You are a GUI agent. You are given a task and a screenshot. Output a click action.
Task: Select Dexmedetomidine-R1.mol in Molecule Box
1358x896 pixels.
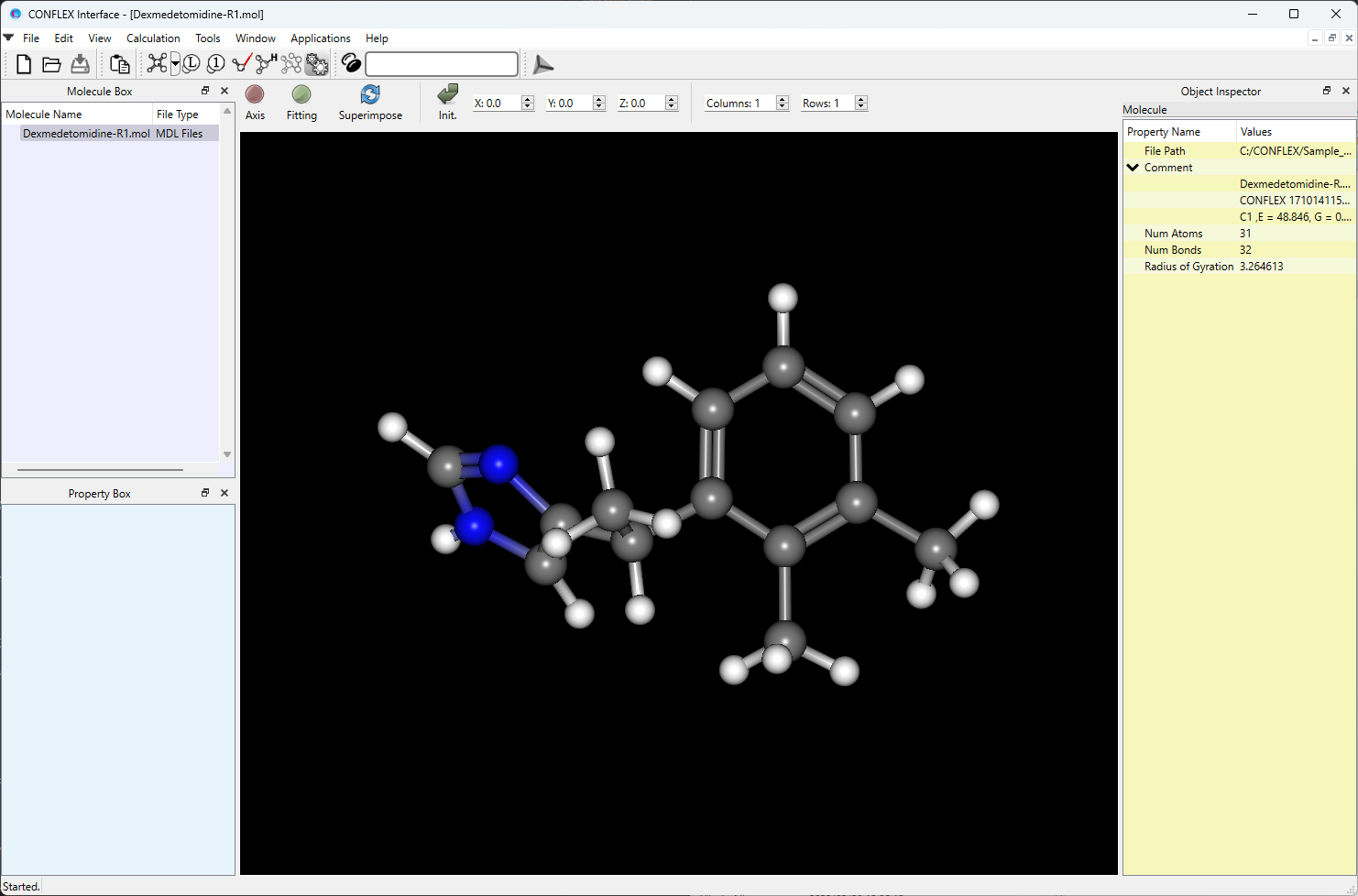[x=86, y=134]
